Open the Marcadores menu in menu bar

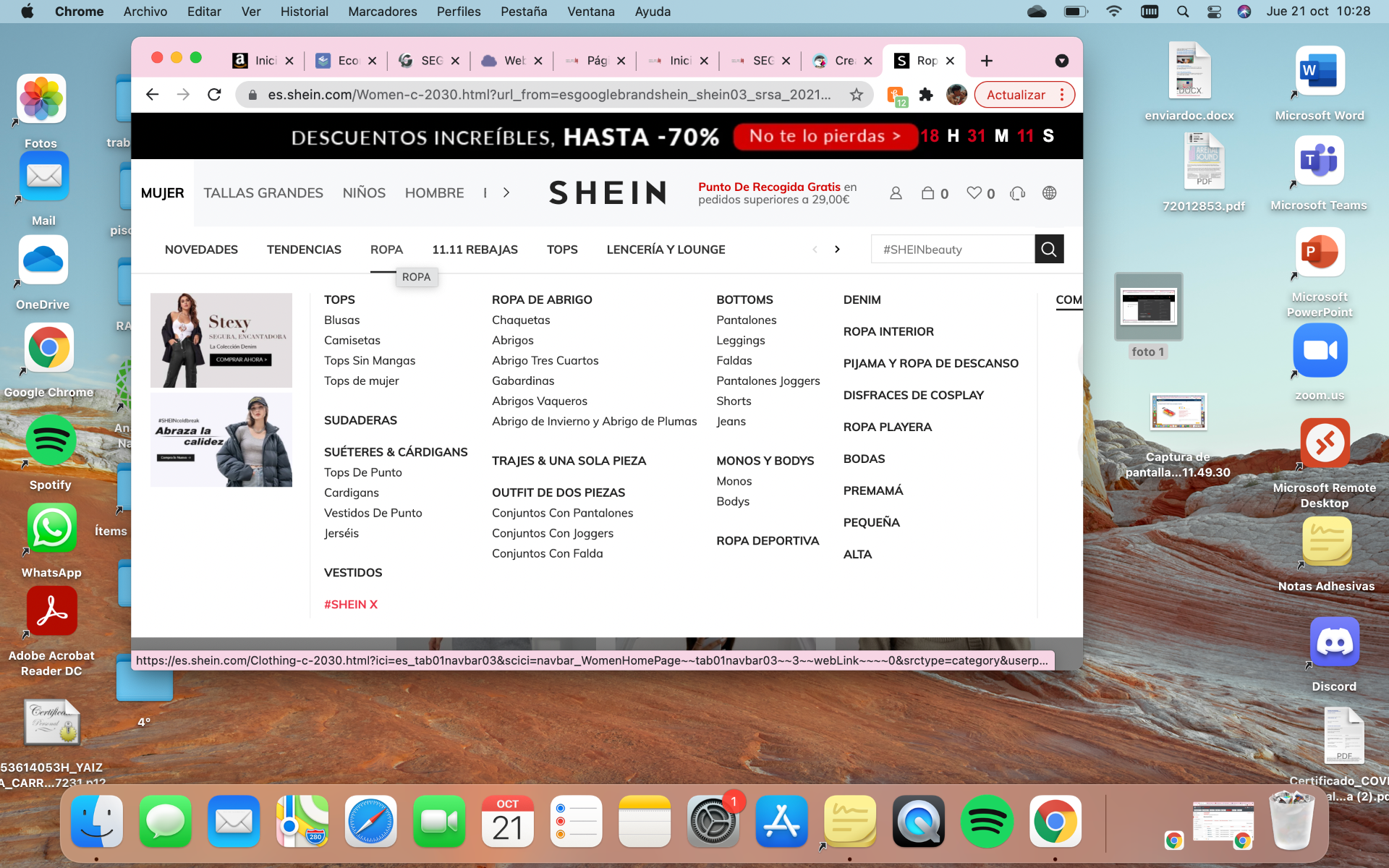(x=382, y=12)
